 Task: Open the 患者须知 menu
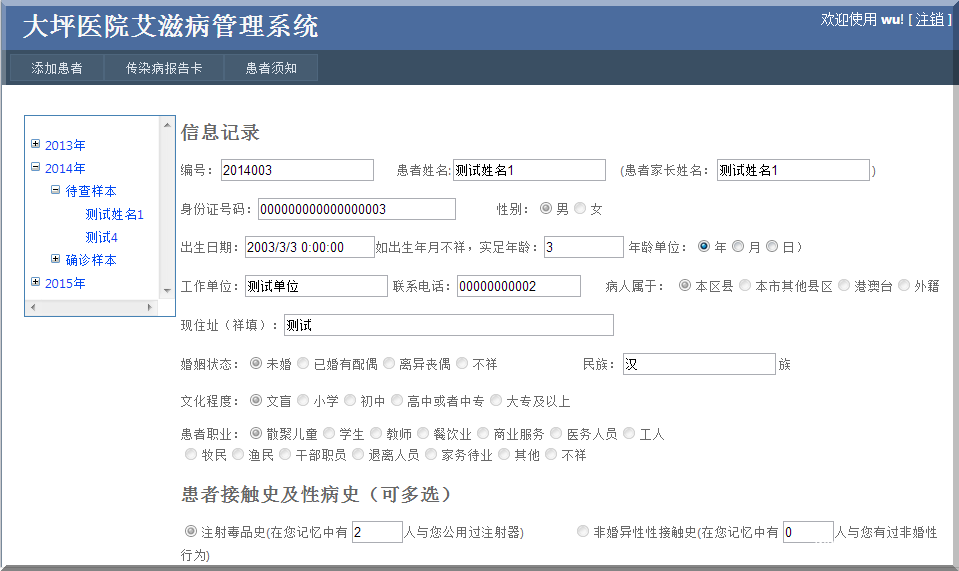click(271, 68)
